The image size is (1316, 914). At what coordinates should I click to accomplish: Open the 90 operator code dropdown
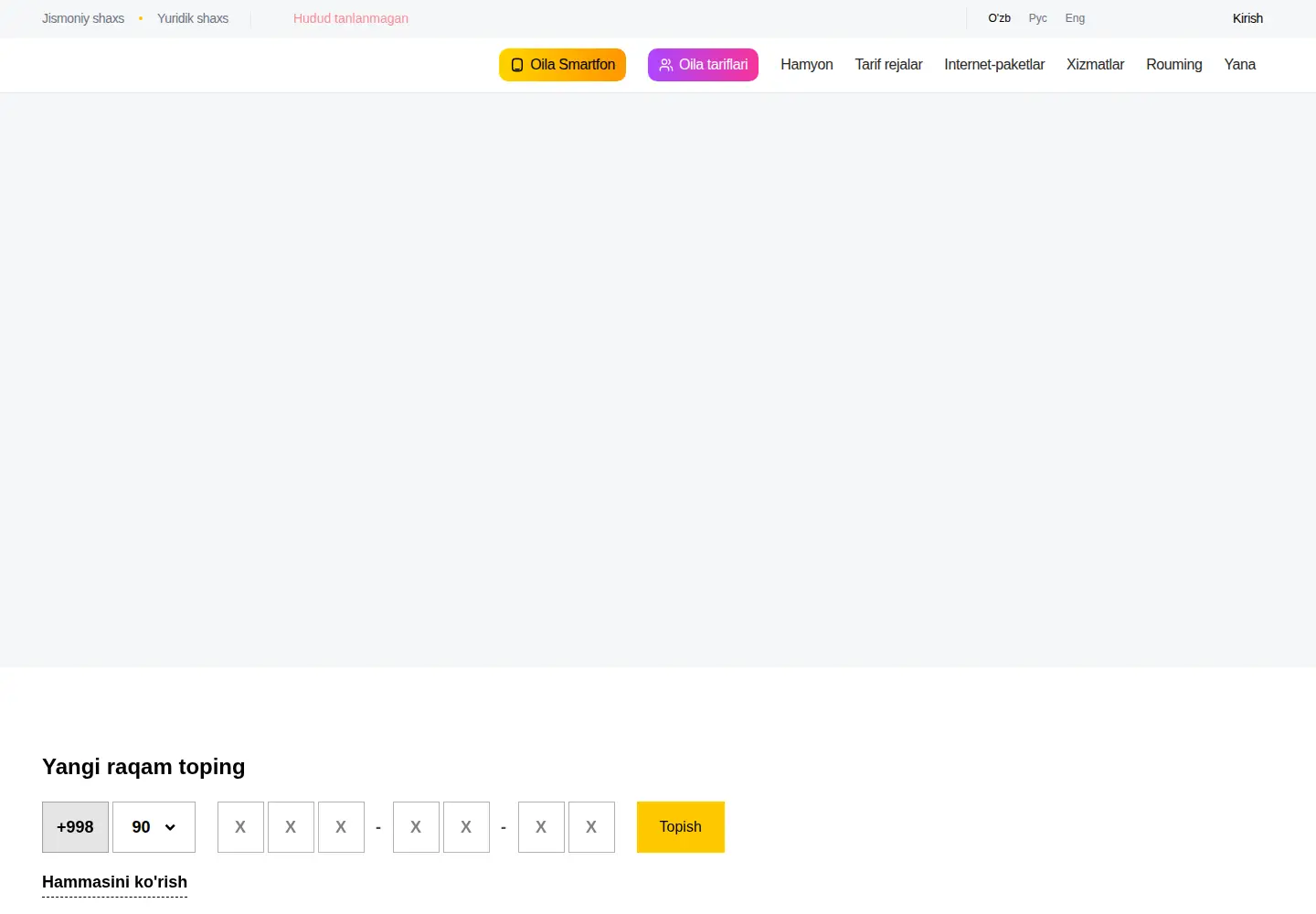coord(154,827)
